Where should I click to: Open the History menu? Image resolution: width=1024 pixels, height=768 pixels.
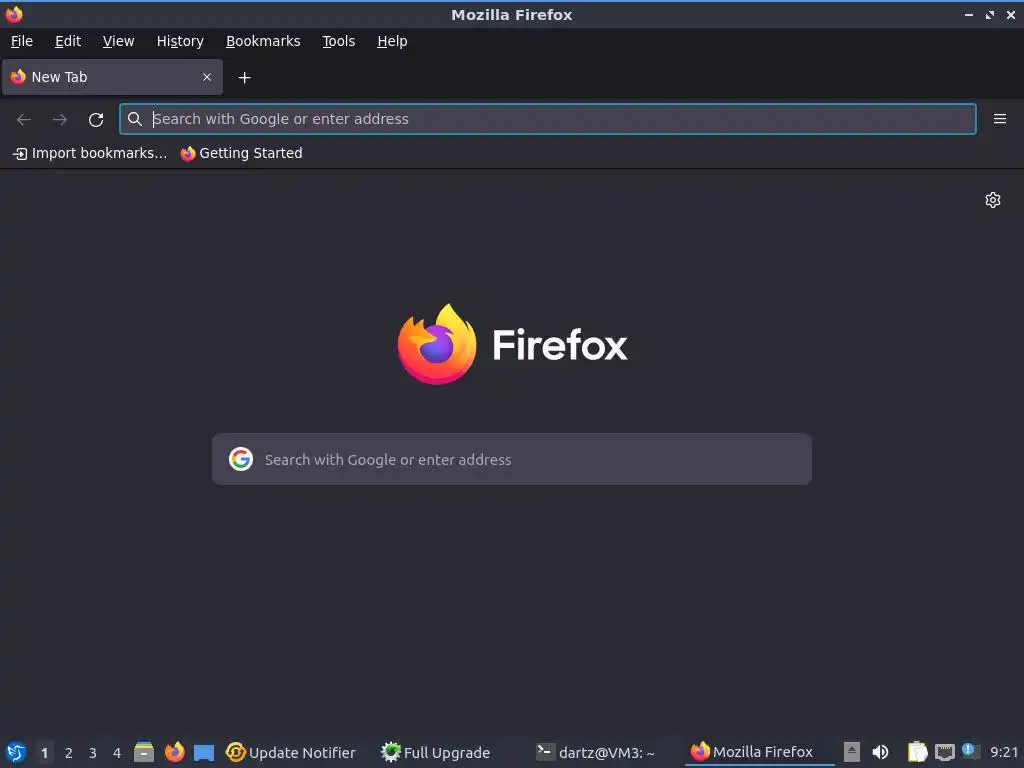pyautogui.click(x=180, y=41)
